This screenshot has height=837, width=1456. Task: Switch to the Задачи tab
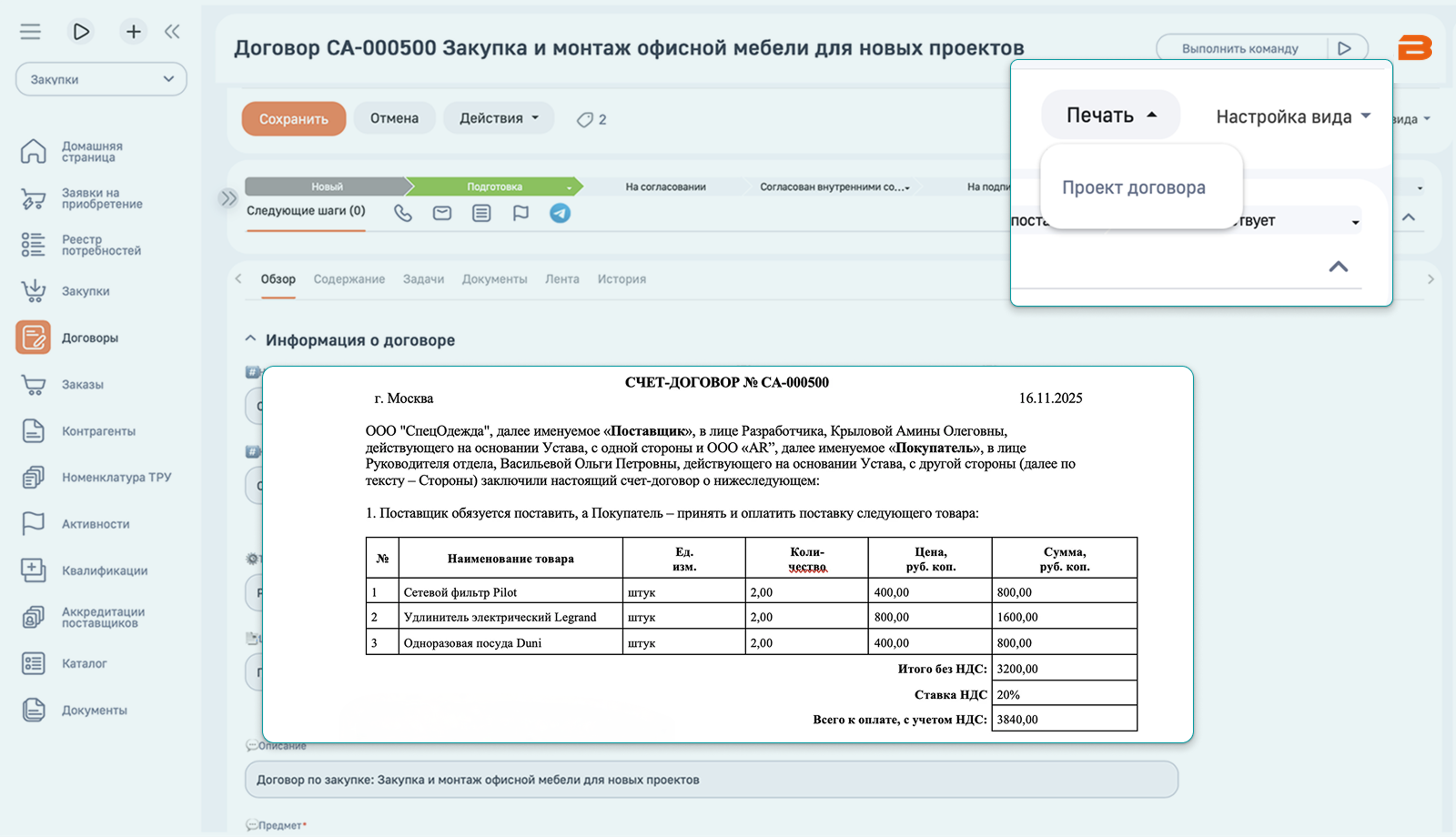[423, 279]
